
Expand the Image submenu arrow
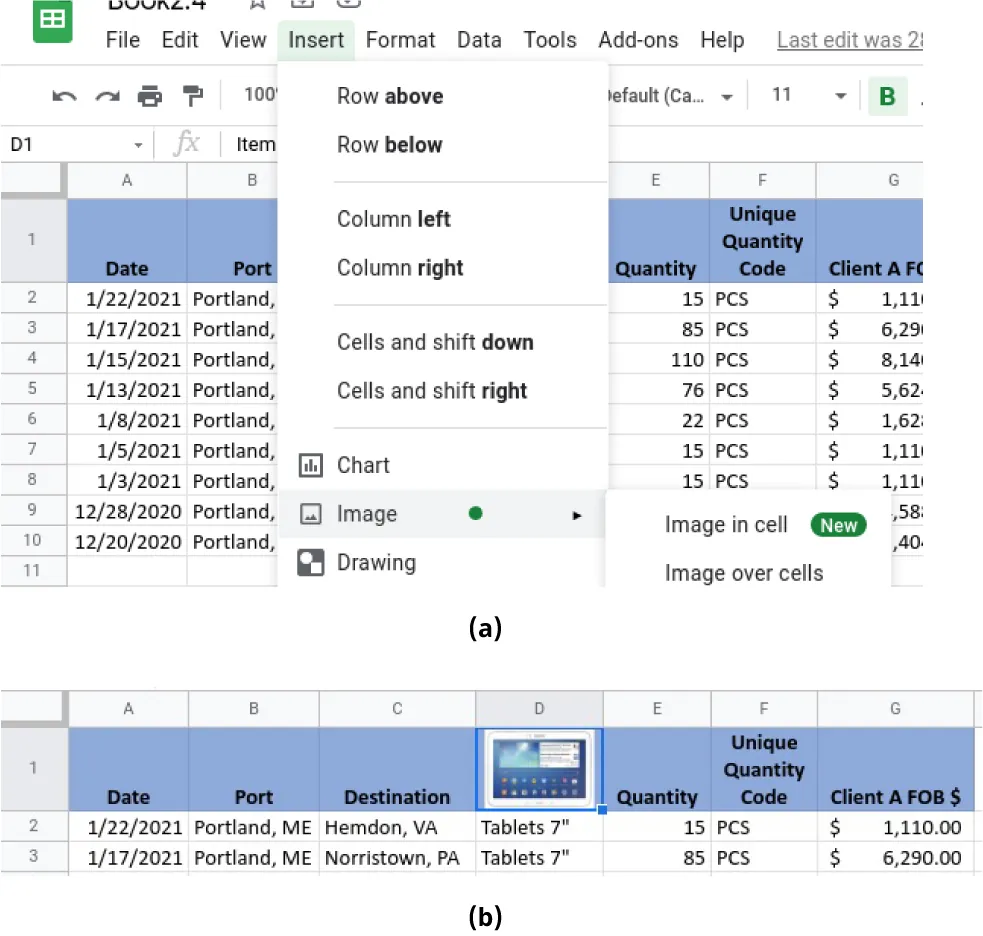578,514
